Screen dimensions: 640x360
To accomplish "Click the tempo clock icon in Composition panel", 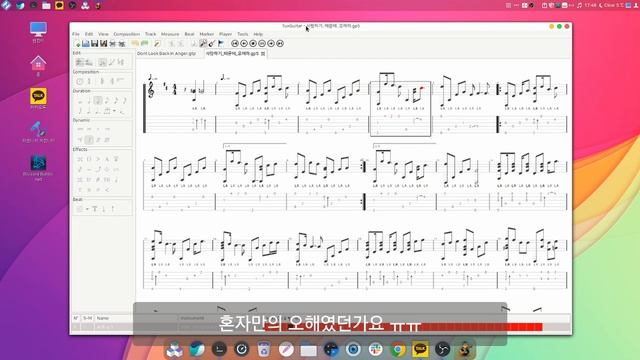I will click(80, 81).
